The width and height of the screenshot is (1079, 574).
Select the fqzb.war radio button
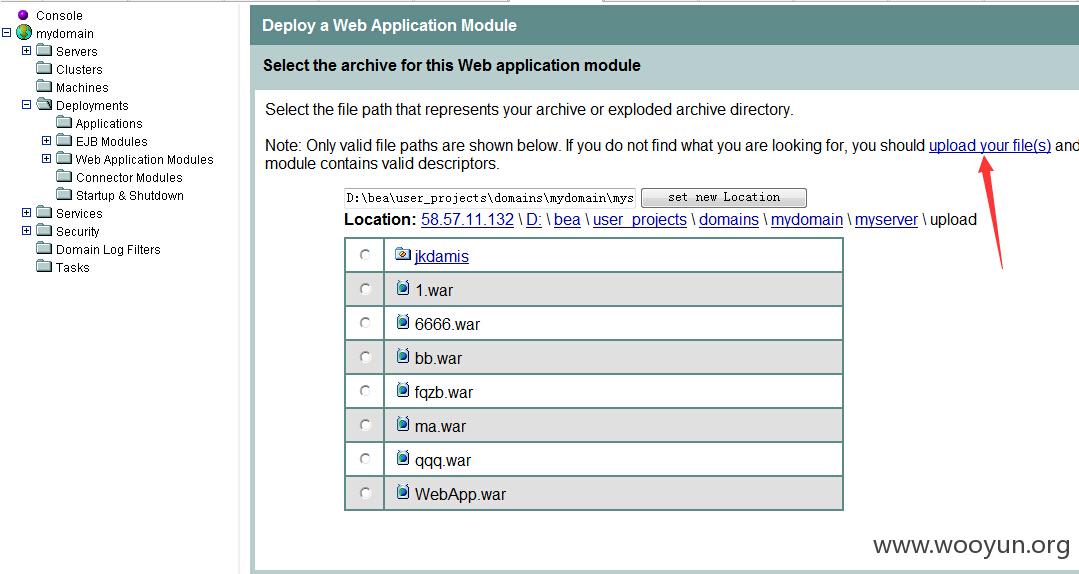coord(365,391)
